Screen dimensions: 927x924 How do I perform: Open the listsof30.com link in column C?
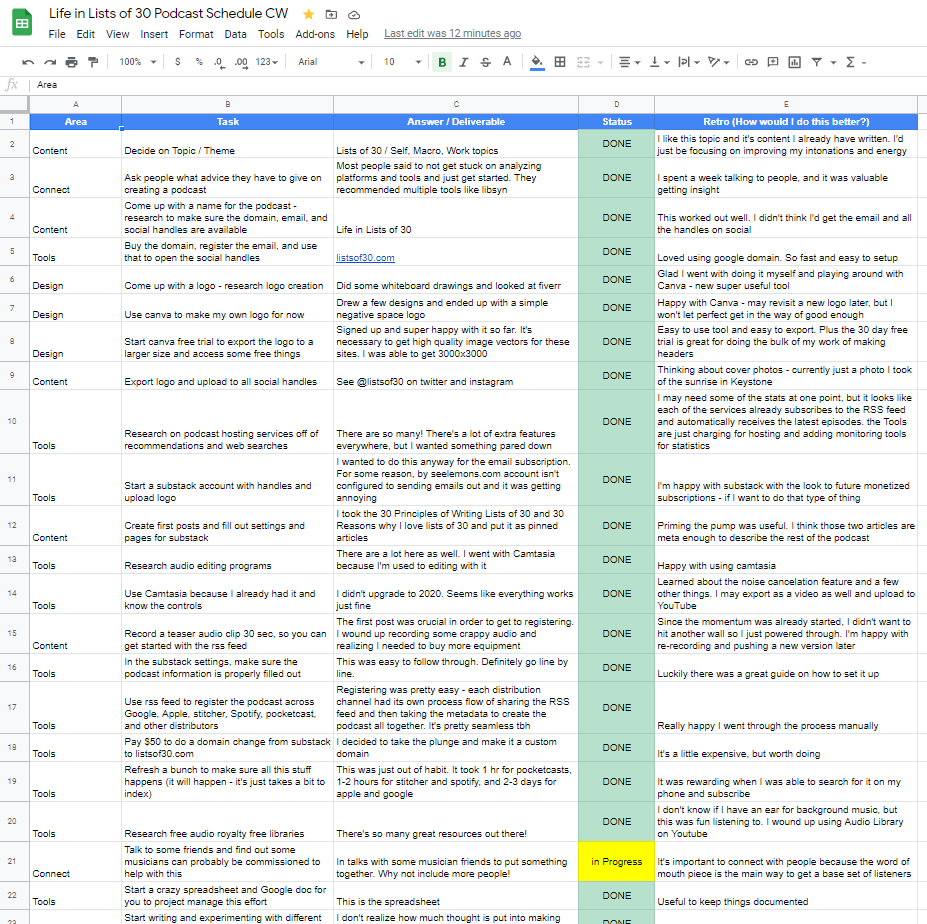coord(365,258)
